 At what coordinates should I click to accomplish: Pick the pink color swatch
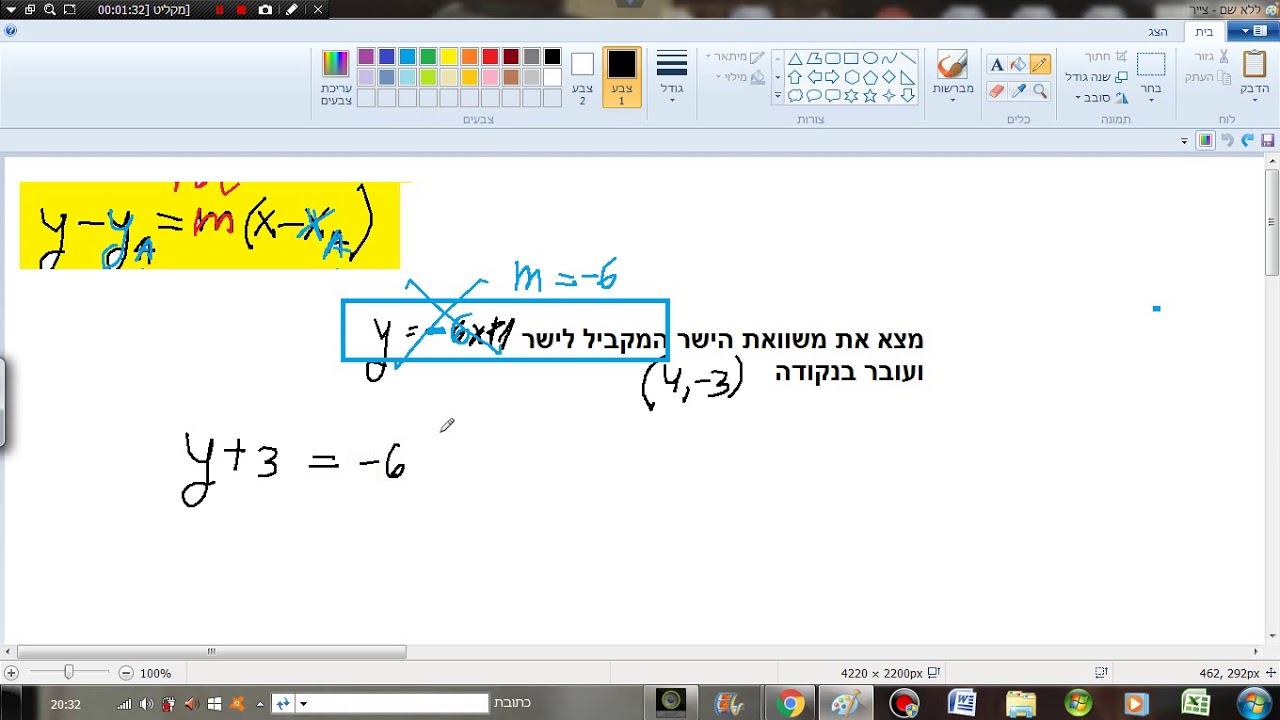pyautogui.click(x=490, y=77)
